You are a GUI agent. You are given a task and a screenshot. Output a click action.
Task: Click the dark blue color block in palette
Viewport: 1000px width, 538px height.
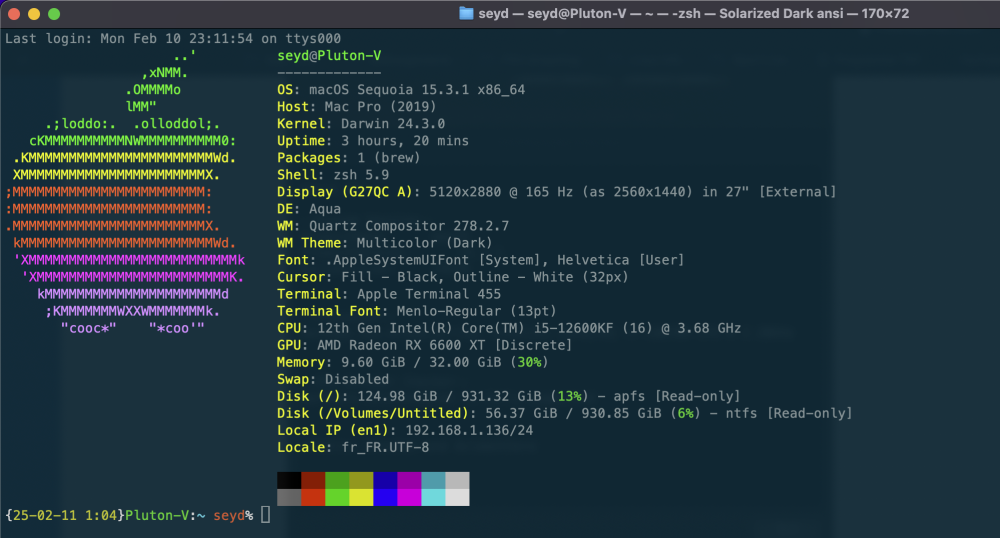(x=385, y=481)
